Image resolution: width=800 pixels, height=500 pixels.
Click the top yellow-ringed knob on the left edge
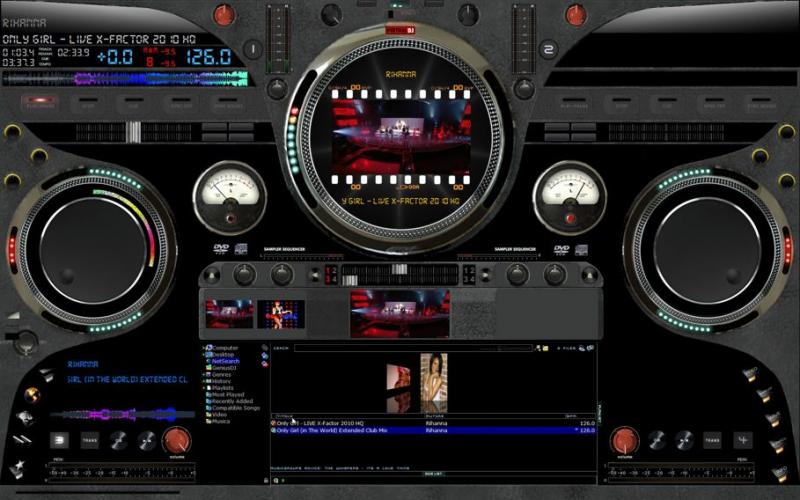pos(12,132)
